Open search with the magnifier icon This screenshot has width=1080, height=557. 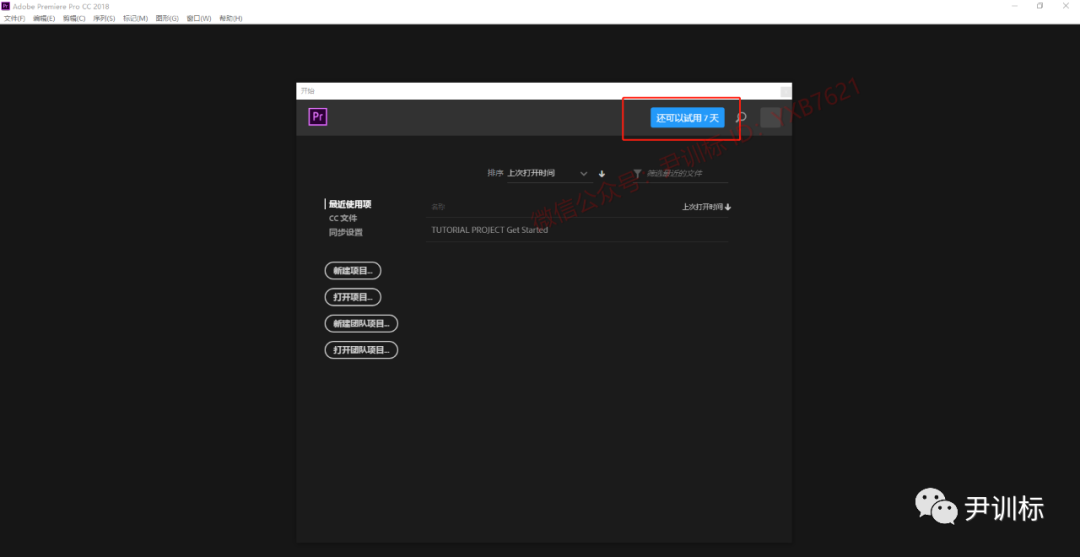coord(741,118)
